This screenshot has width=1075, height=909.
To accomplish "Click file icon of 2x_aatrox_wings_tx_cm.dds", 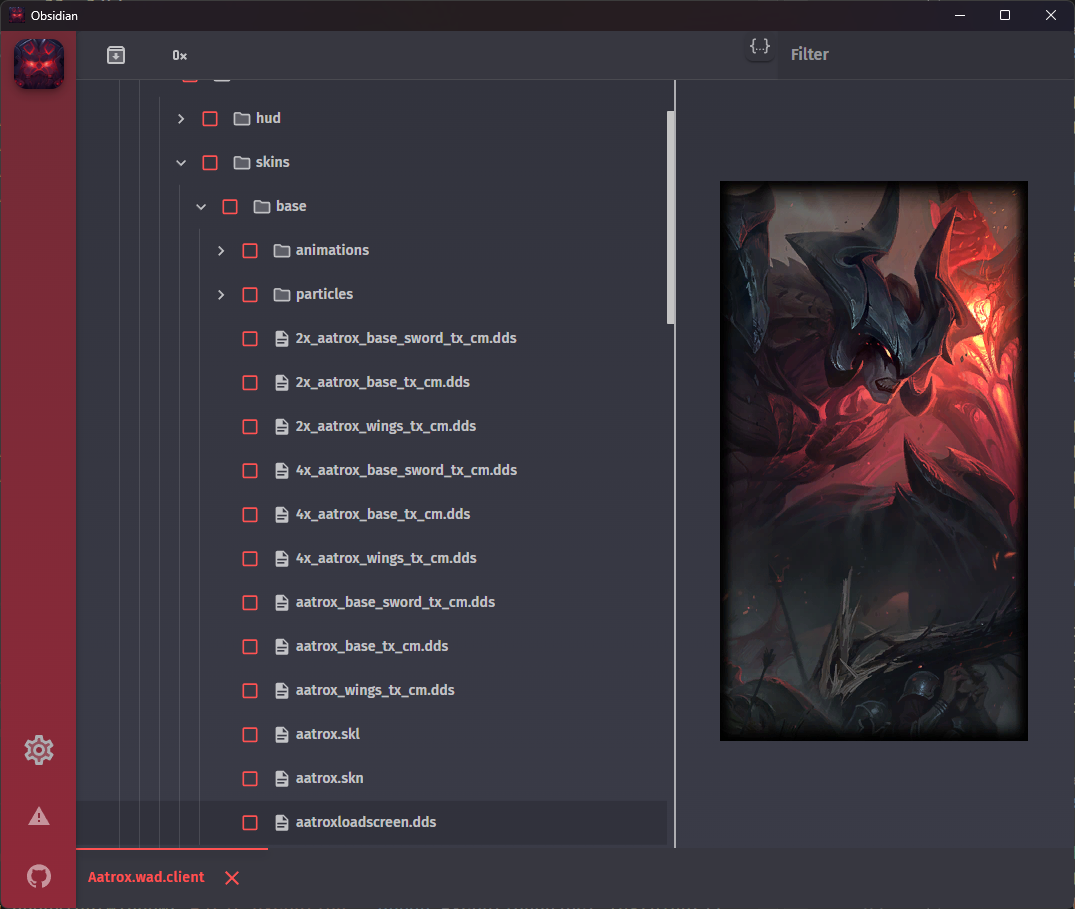I will point(281,426).
